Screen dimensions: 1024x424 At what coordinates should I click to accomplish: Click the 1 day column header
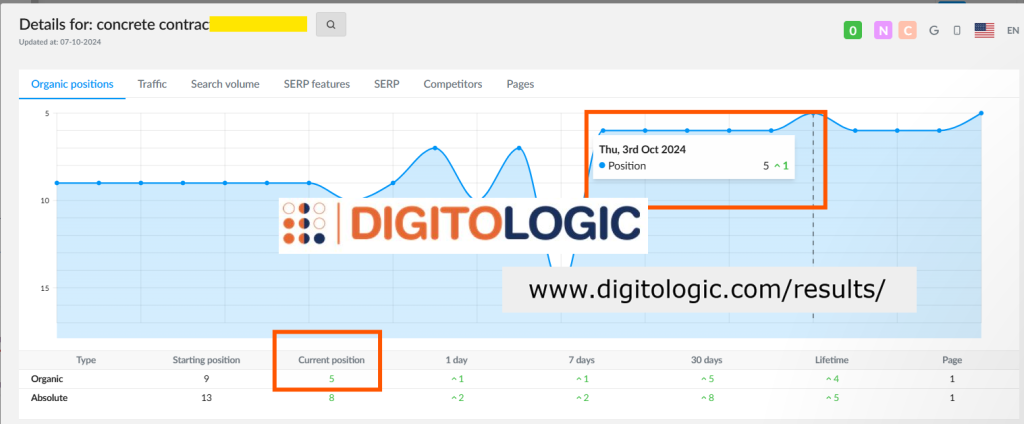(x=456, y=360)
